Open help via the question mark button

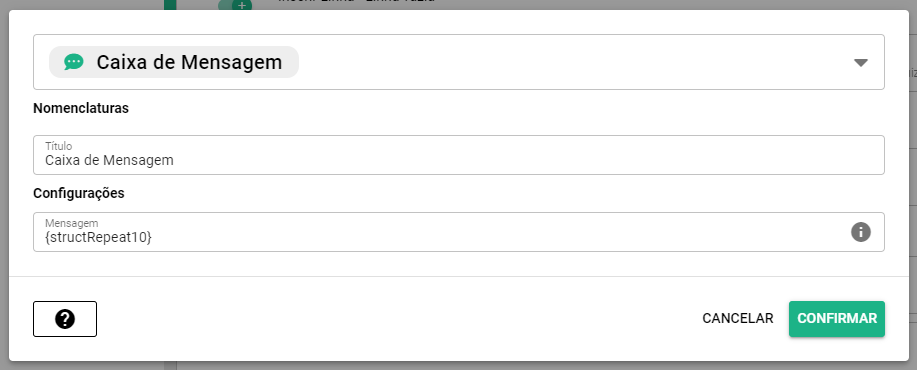tap(65, 319)
